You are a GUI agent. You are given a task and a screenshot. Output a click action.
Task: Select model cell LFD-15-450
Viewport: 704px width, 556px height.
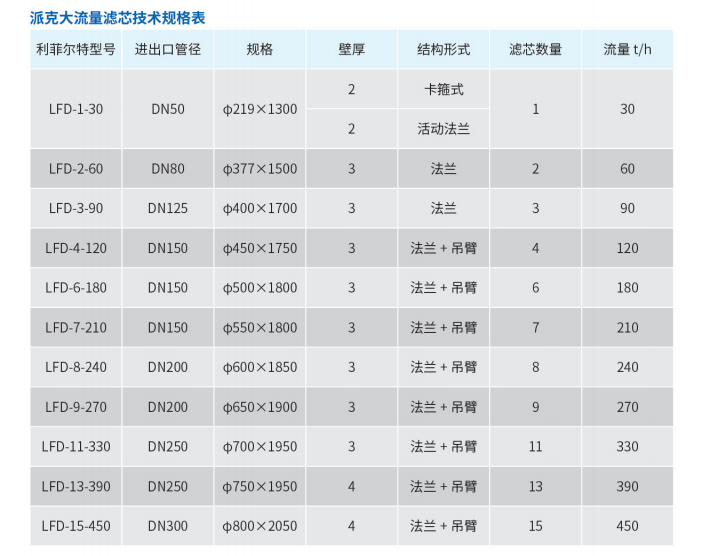76,526
